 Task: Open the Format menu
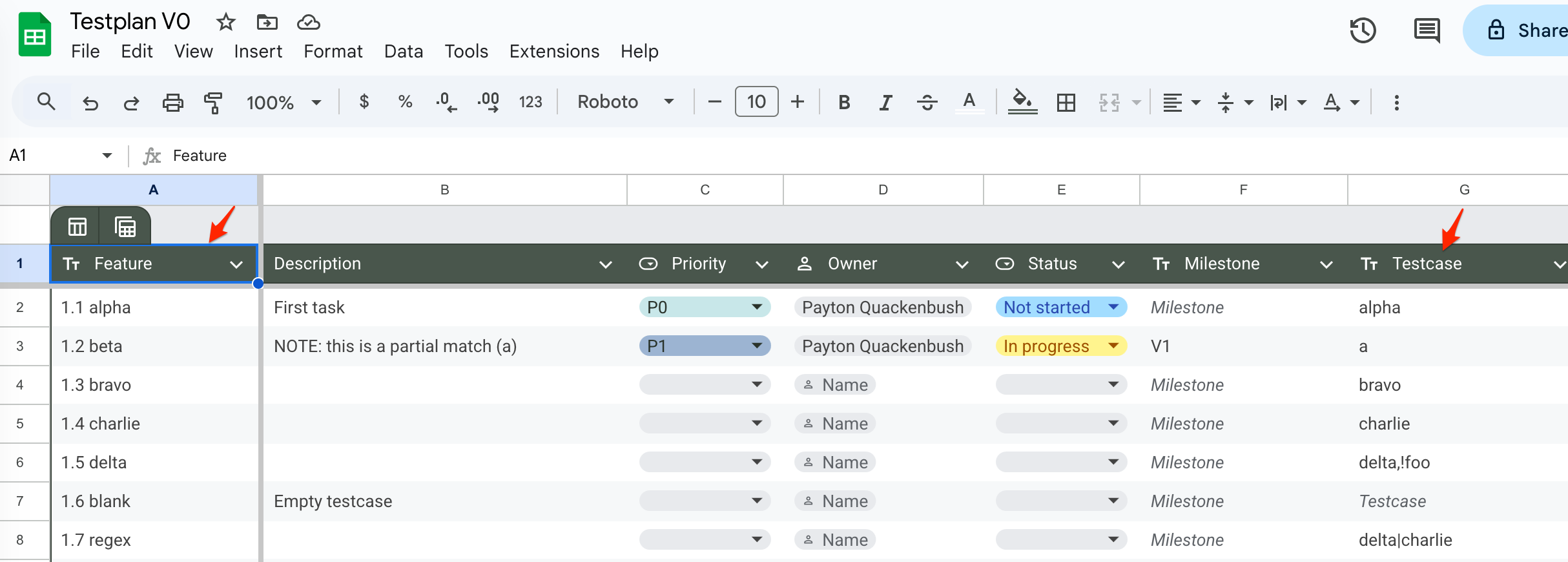tap(333, 52)
